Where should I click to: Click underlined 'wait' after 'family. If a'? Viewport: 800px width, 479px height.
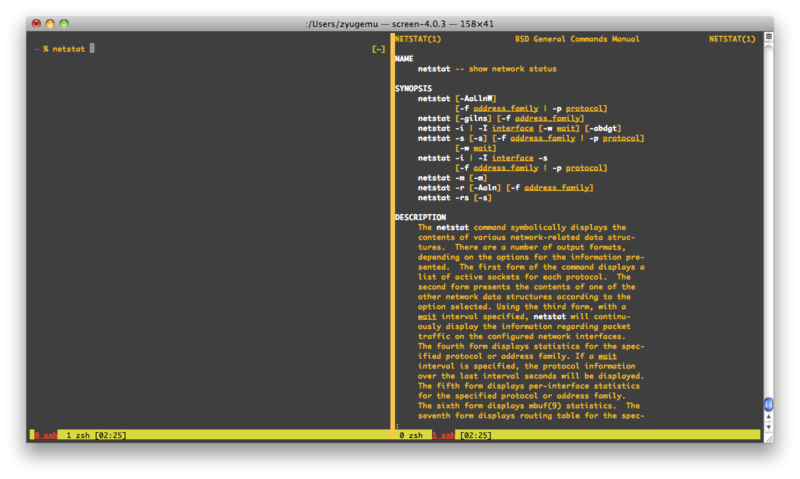608,356
